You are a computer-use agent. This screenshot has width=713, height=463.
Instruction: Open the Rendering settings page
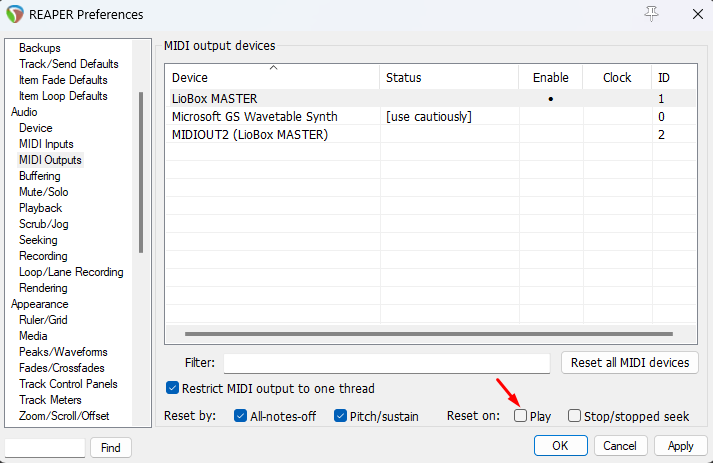coord(43,288)
